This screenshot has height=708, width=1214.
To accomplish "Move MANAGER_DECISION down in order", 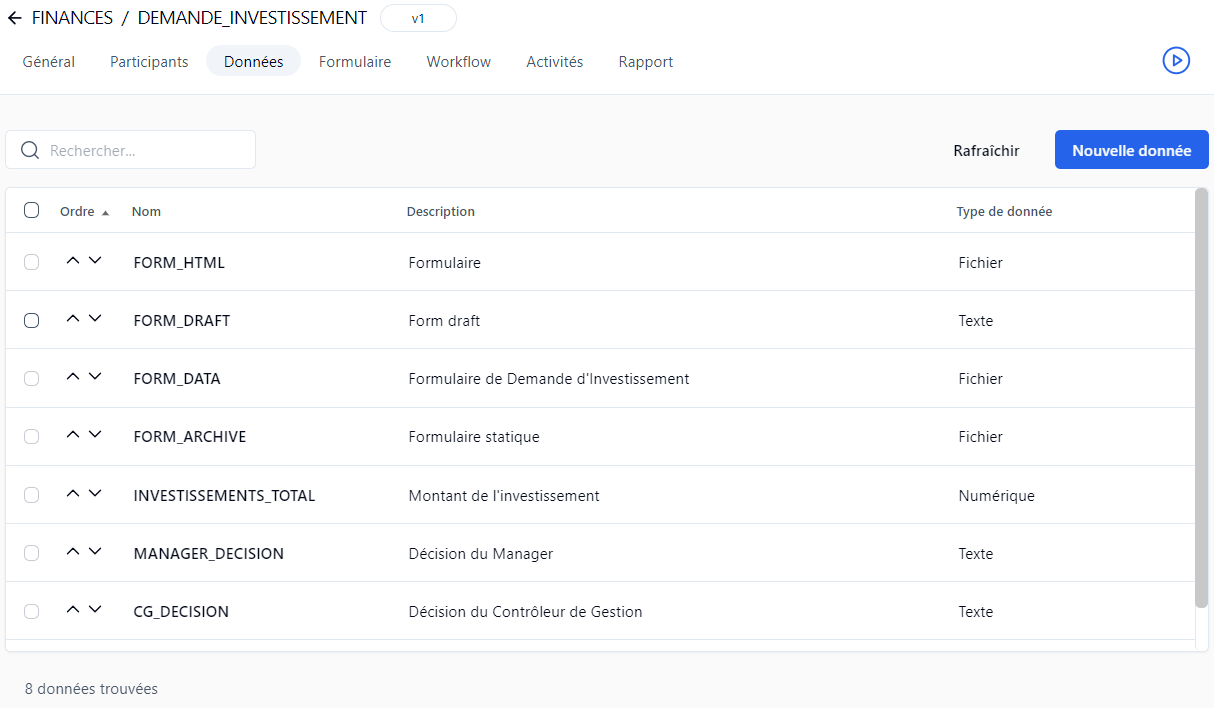I will 95,552.
